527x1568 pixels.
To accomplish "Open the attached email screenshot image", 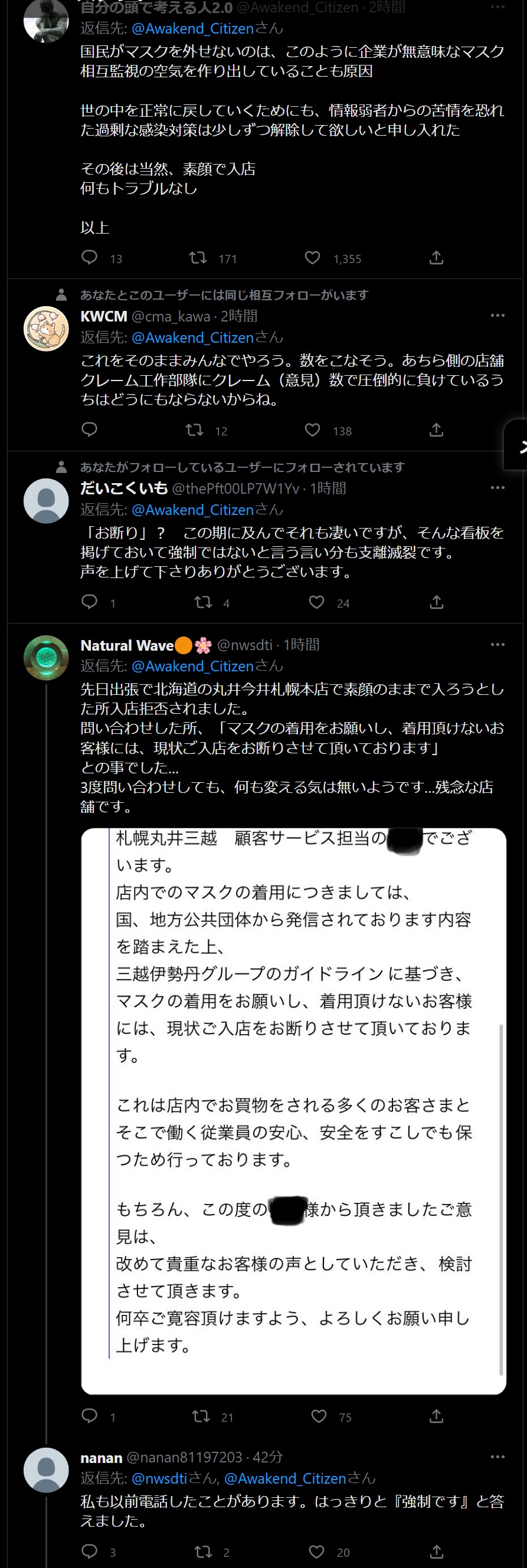I will [294, 1111].
